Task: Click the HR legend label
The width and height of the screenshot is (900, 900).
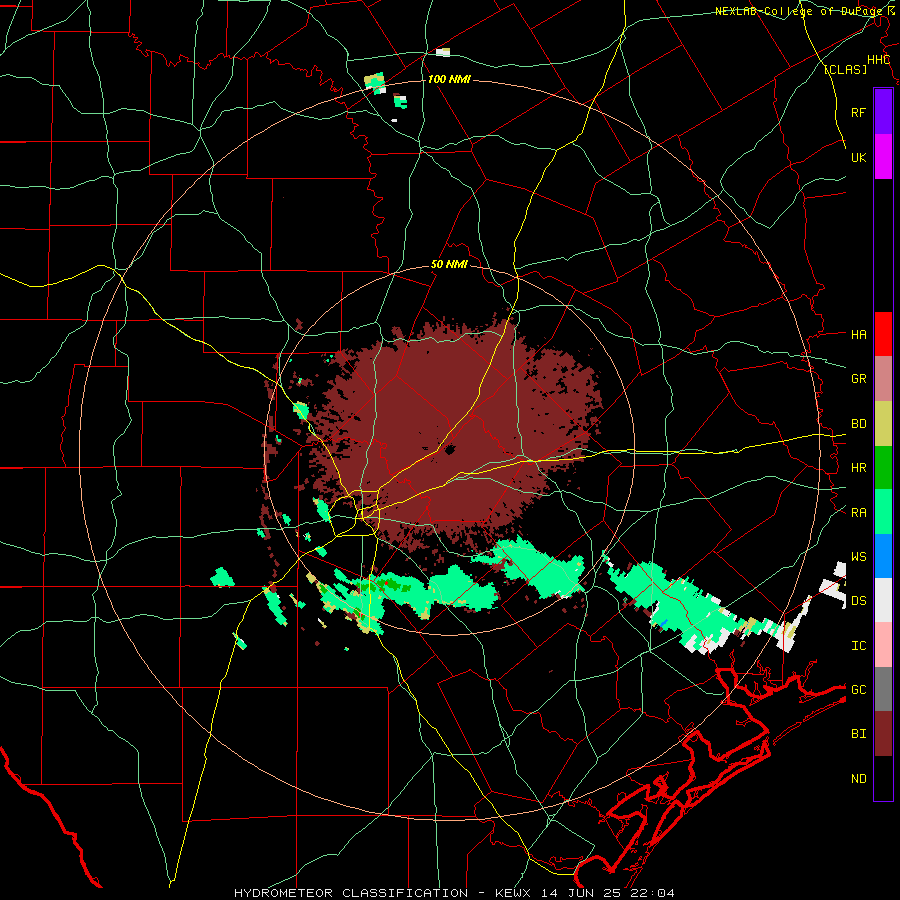Action: pos(858,468)
